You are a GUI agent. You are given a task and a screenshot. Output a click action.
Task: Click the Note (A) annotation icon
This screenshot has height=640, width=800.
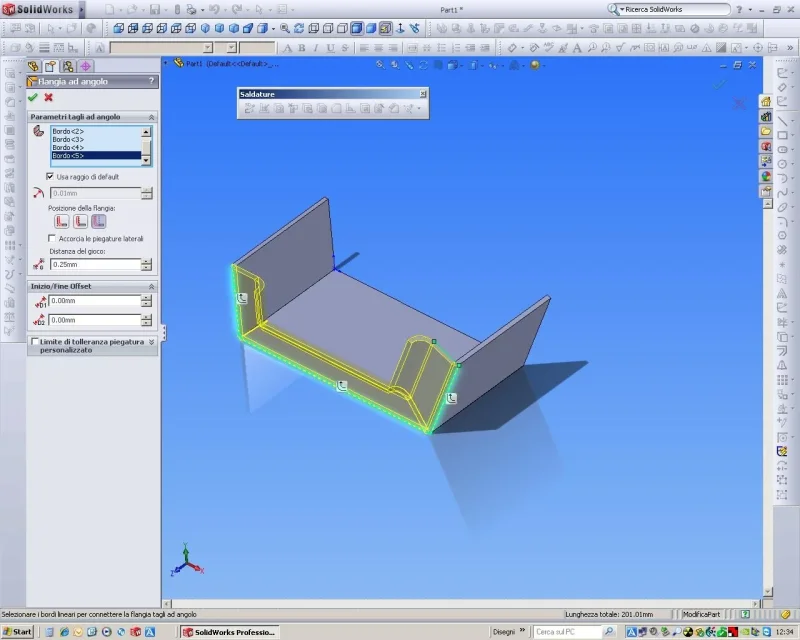(x=577, y=48)
